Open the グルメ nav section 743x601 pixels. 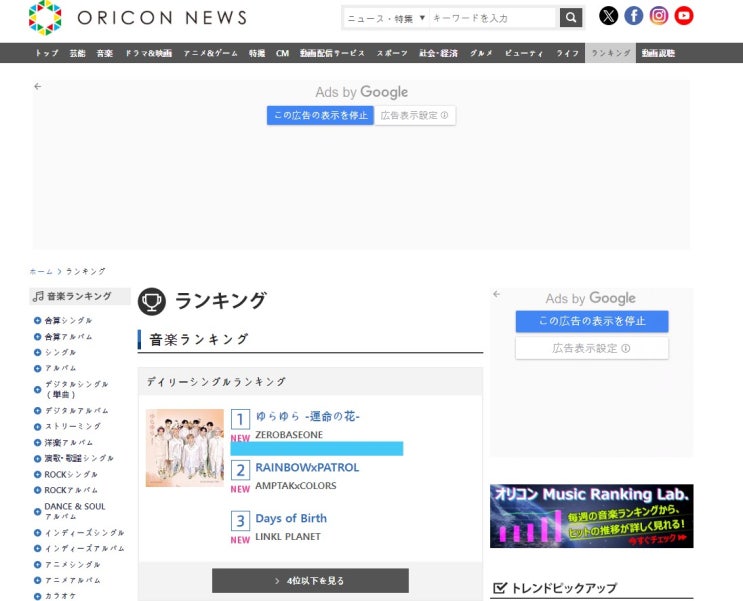pyautogui.click(x=481, y=53)
